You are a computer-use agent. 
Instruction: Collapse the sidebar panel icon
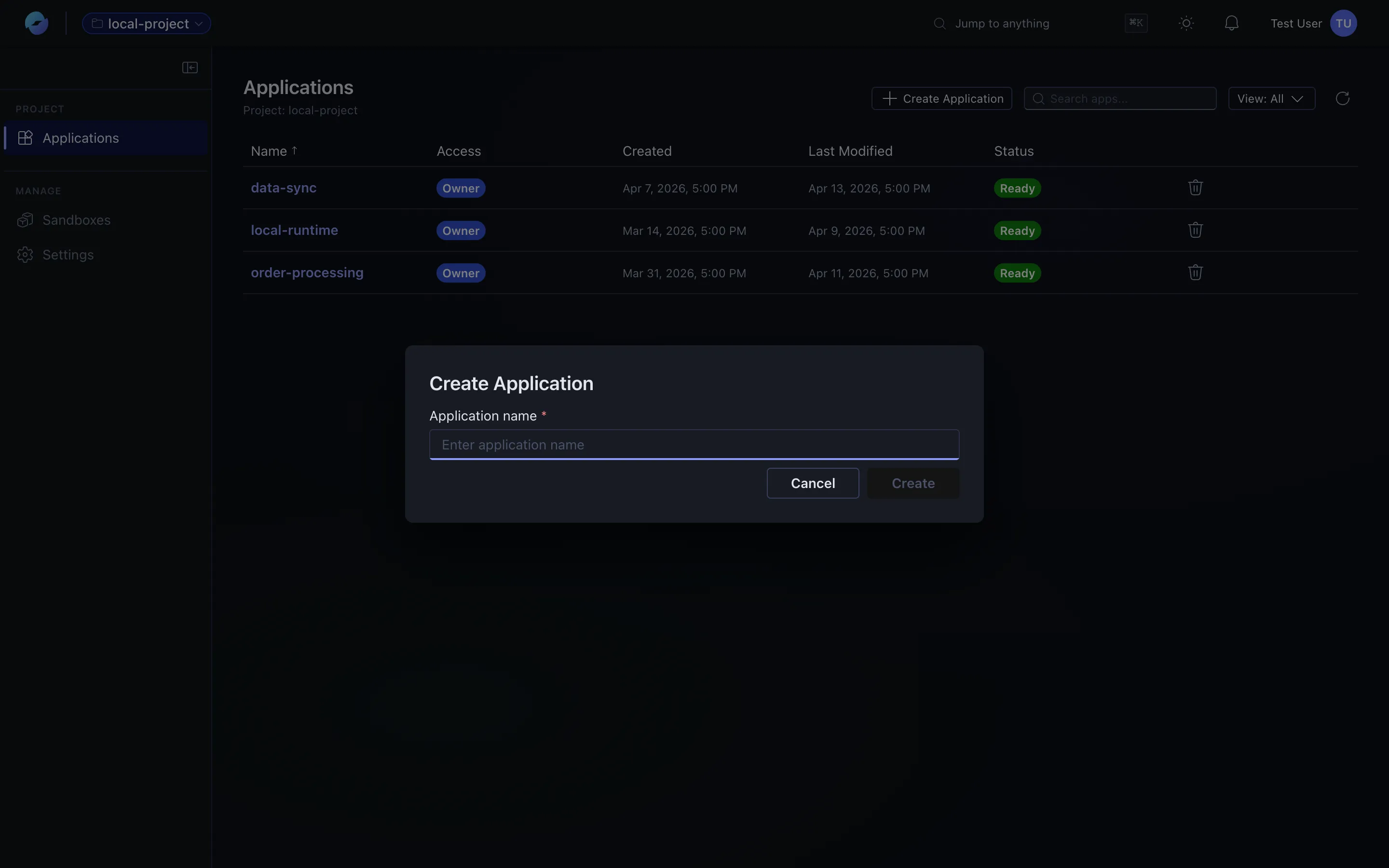pyautogui.click(x=190, y=68)
